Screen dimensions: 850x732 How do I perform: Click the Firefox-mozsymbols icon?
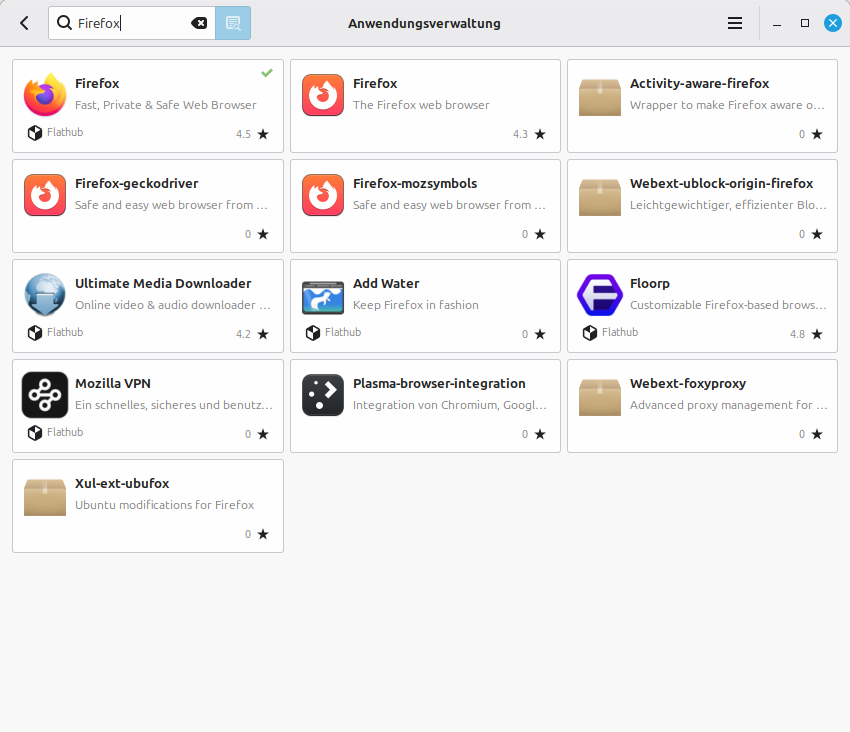[323, 195]
